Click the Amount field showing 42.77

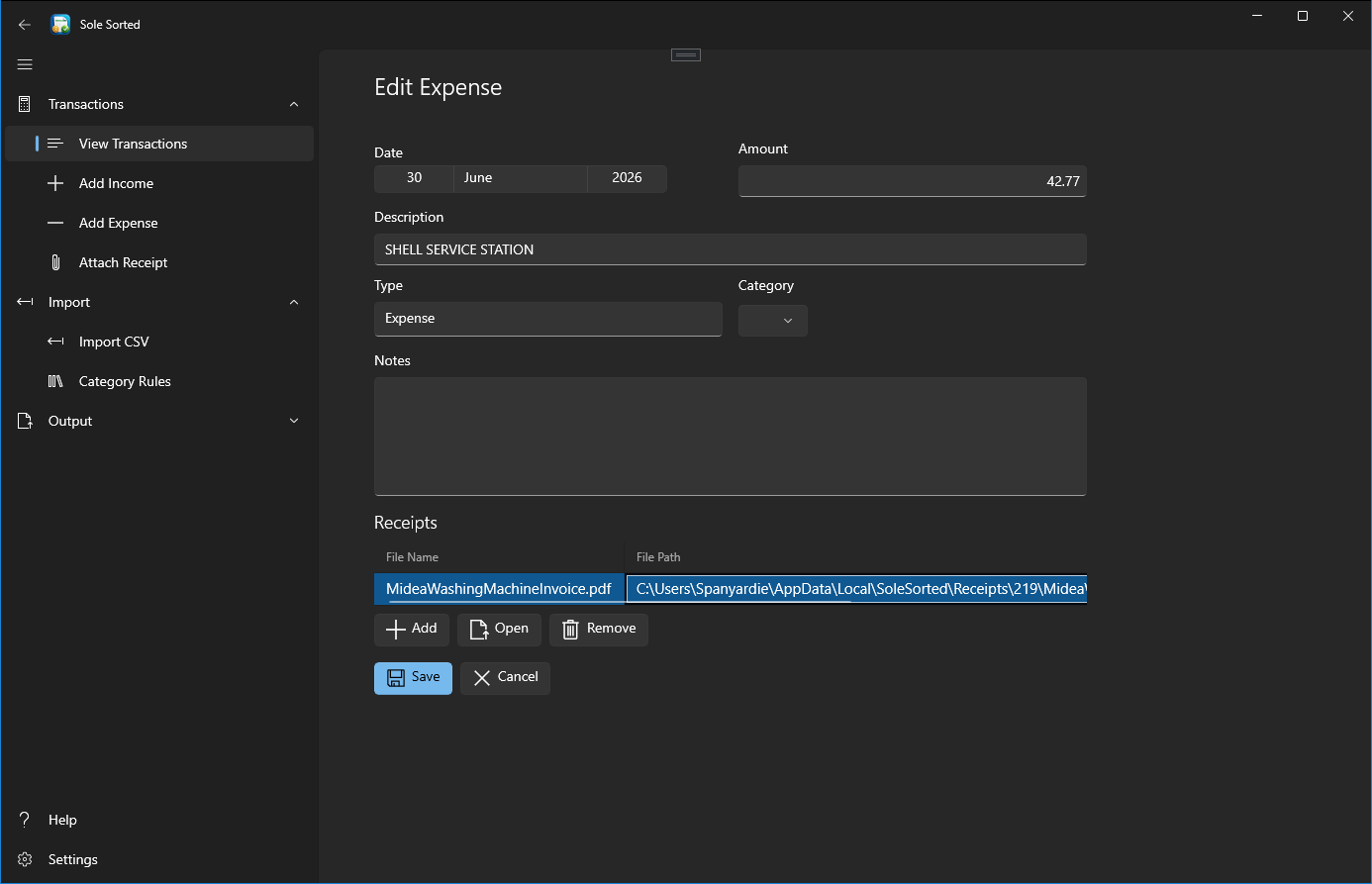pyautogui.click(x=913, y=181)
